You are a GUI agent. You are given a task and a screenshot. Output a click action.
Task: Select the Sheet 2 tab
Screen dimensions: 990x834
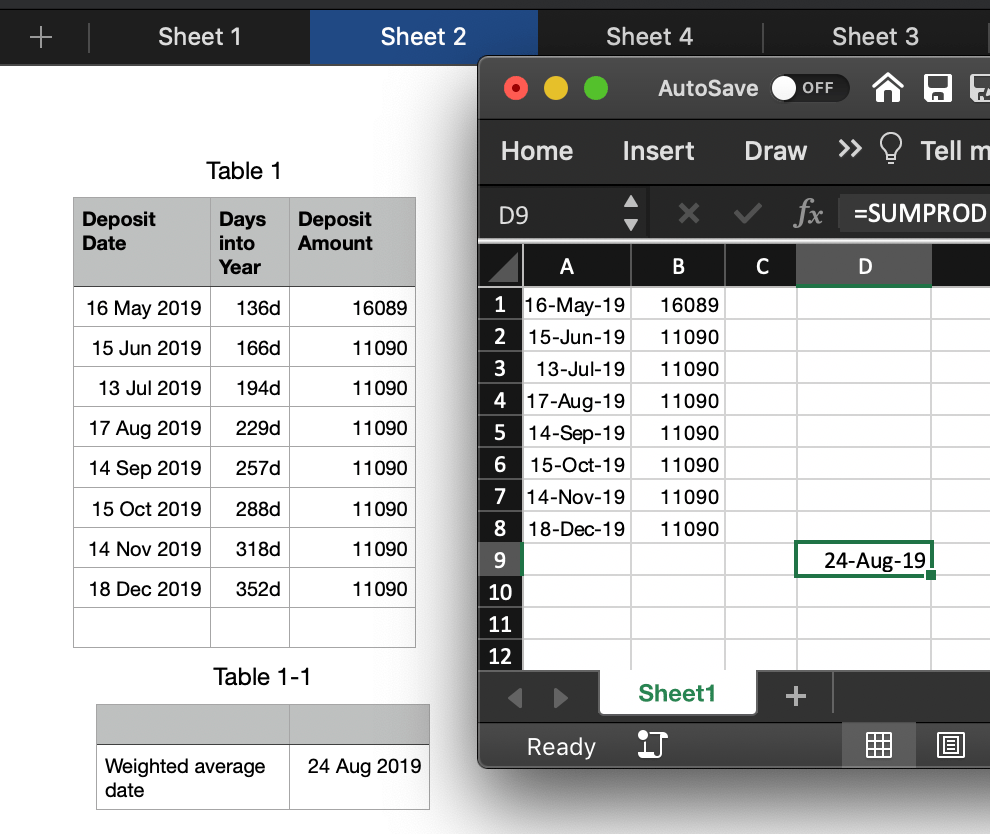(x=424, y=37)
